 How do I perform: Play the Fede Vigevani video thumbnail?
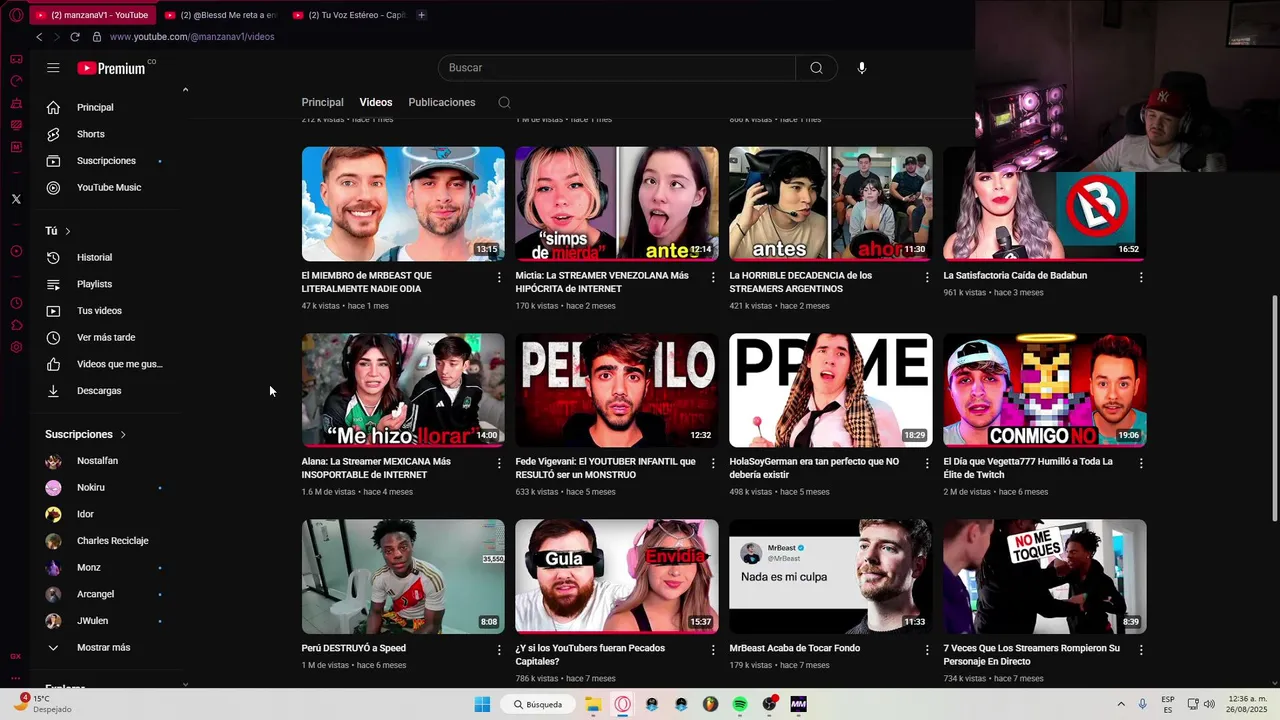[x=616, y=390]
